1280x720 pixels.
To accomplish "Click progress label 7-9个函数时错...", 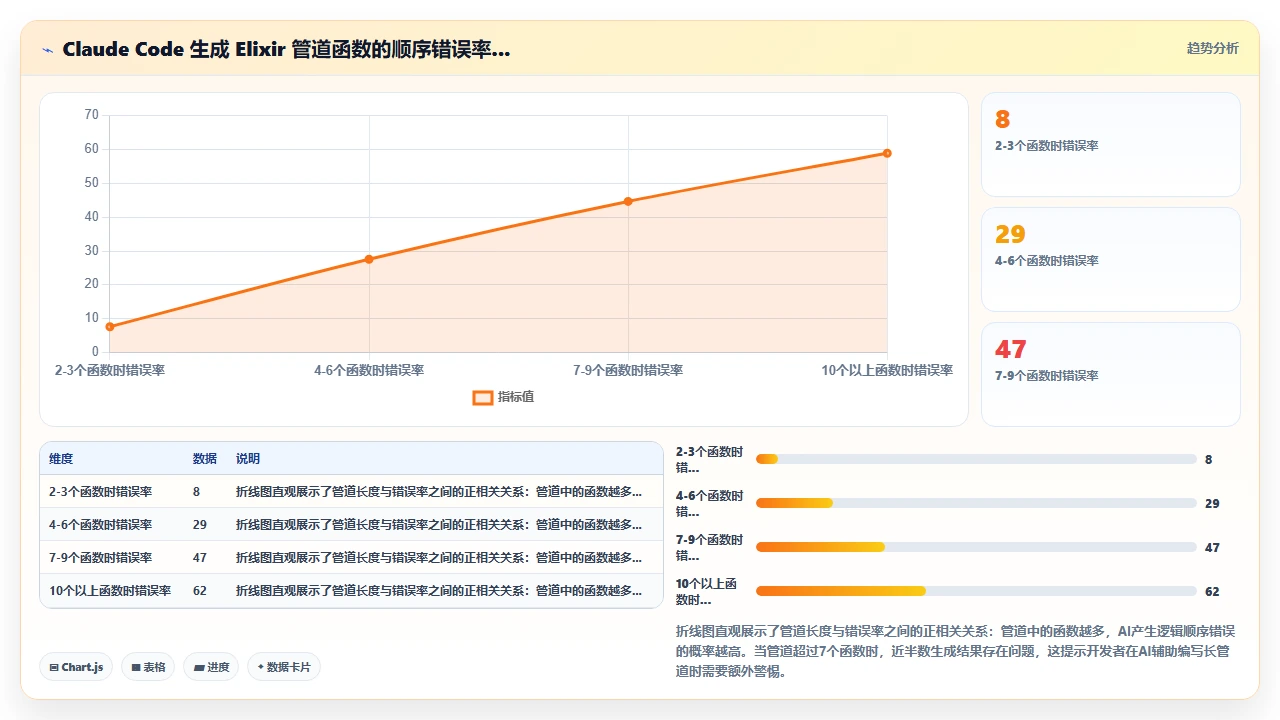I will [709, 547].
